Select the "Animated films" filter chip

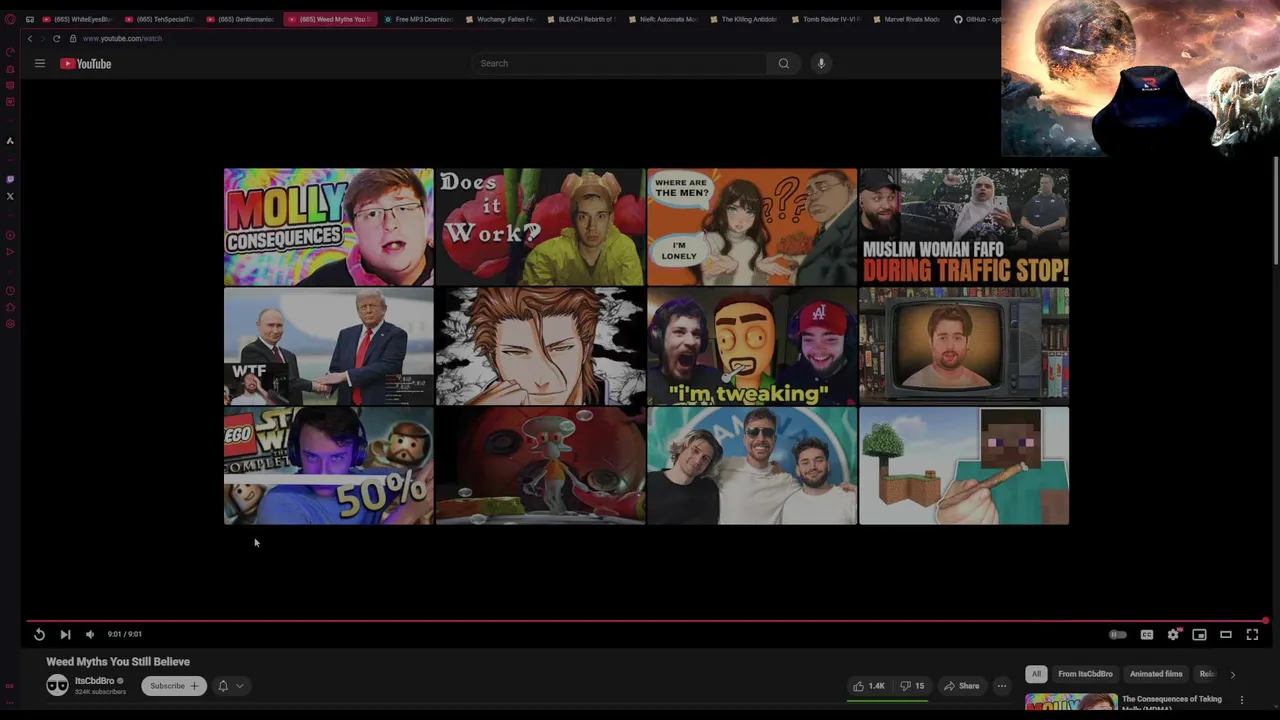click(1156, 674)
